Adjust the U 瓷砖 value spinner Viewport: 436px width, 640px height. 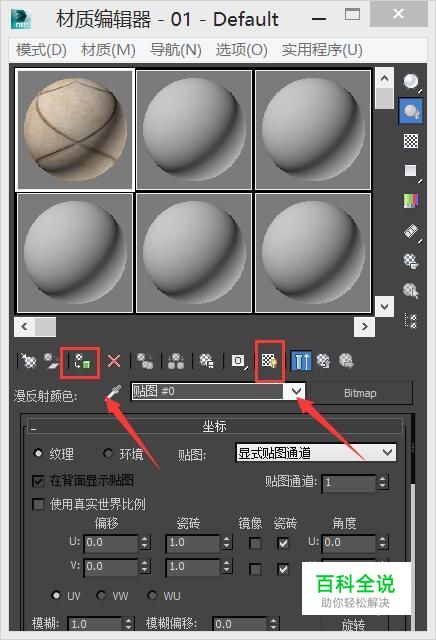coord(227,543)
